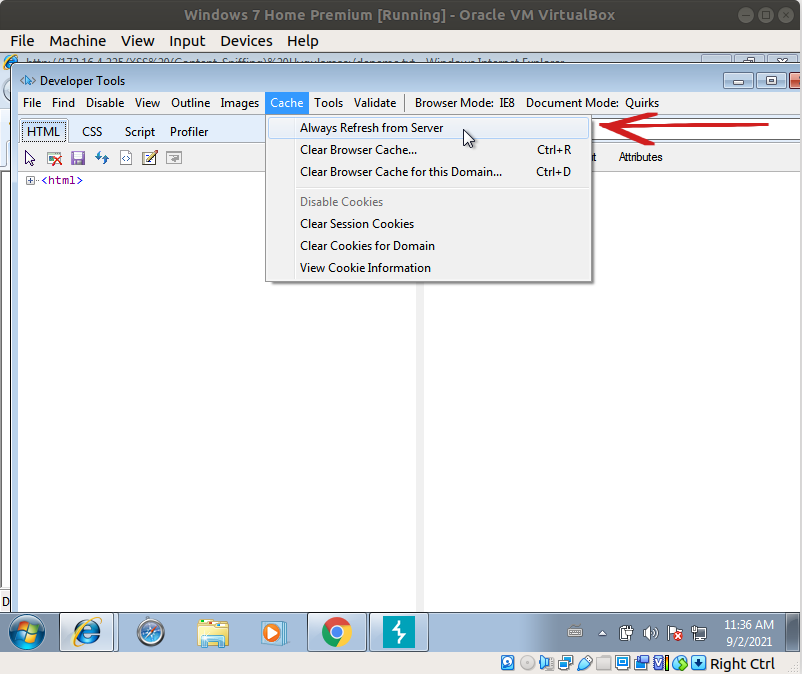The image size is (802, 674).
Task: Open the Validate menu
Action: click(375, 103)
